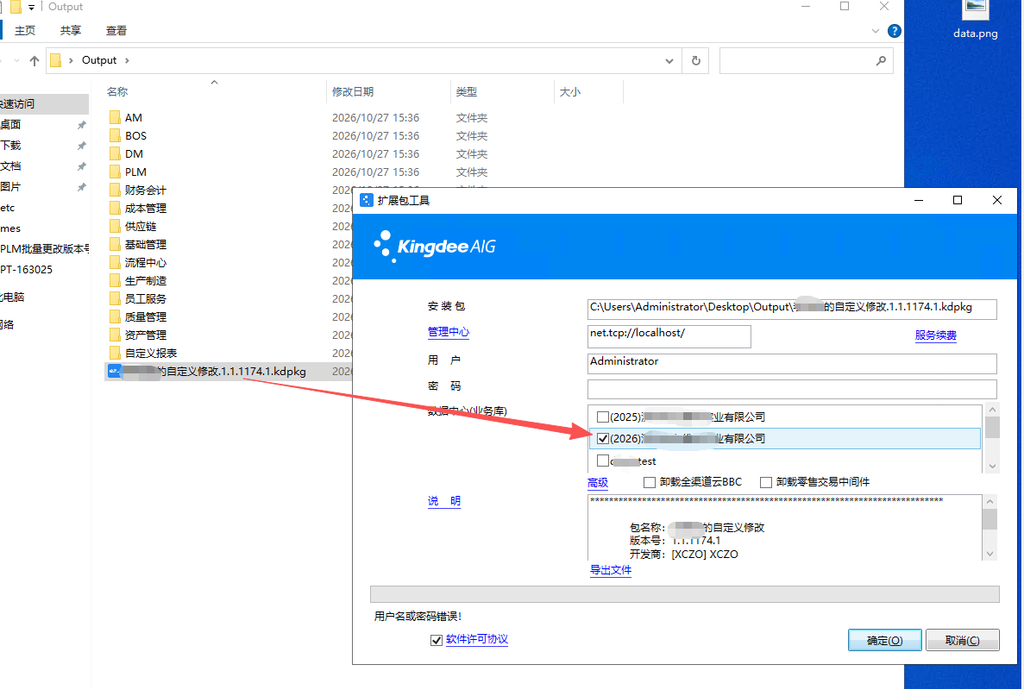Select the 基础管理 folder icon

115,245
